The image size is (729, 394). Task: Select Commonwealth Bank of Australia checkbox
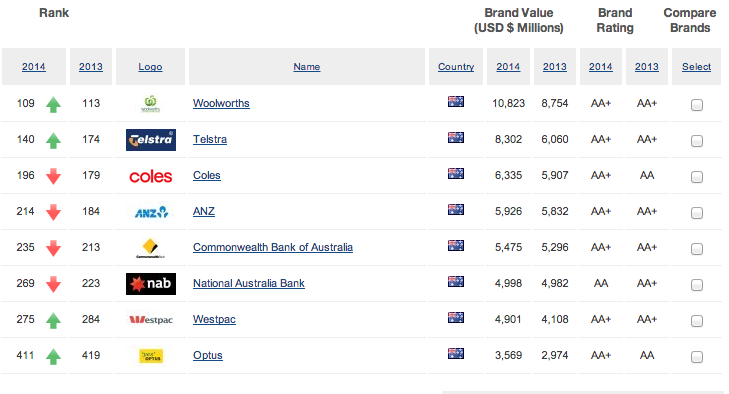click(696, 249)
